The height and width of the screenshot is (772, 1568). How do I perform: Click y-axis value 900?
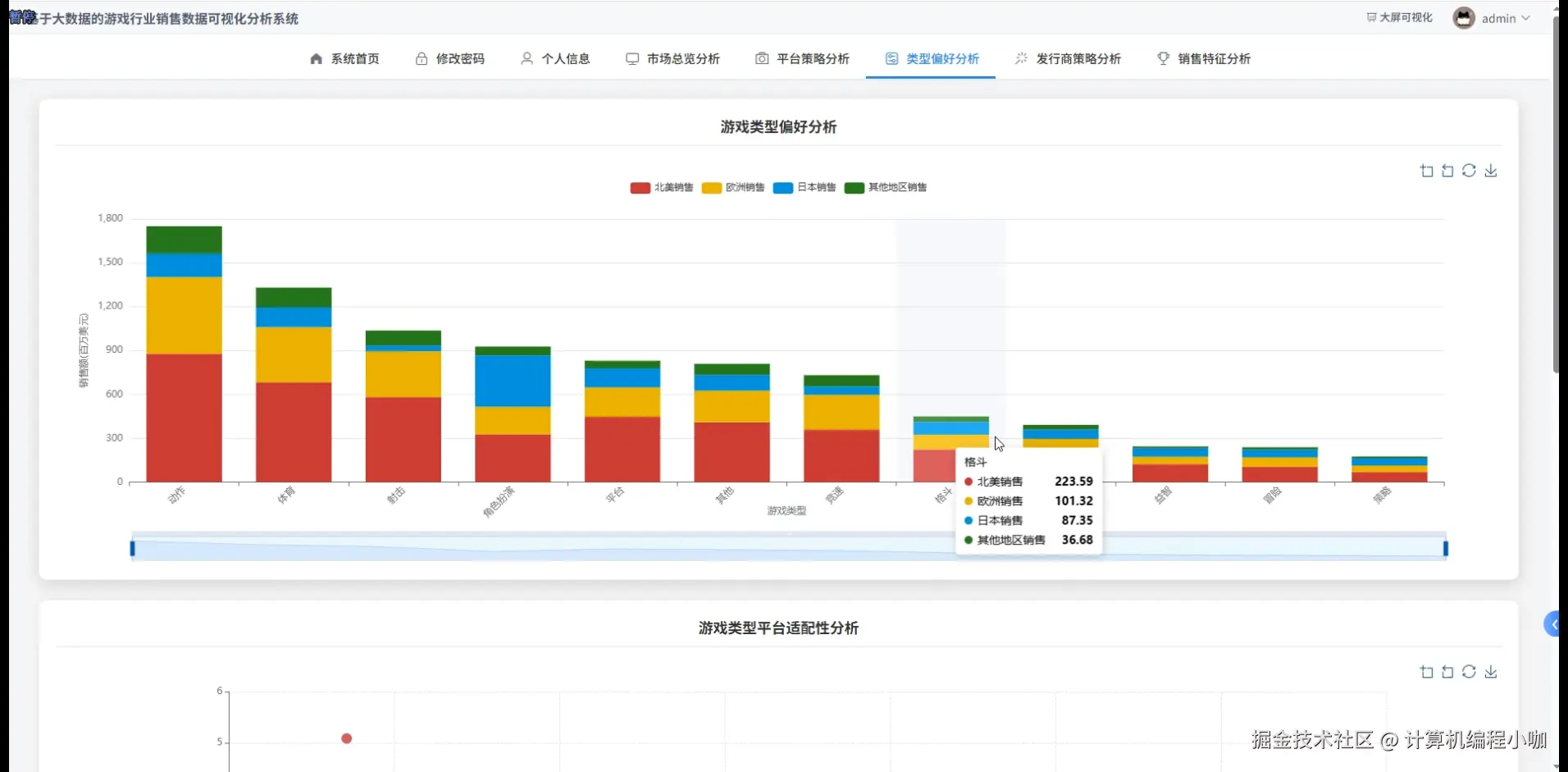pyautogui.click(x=114, y=349)
